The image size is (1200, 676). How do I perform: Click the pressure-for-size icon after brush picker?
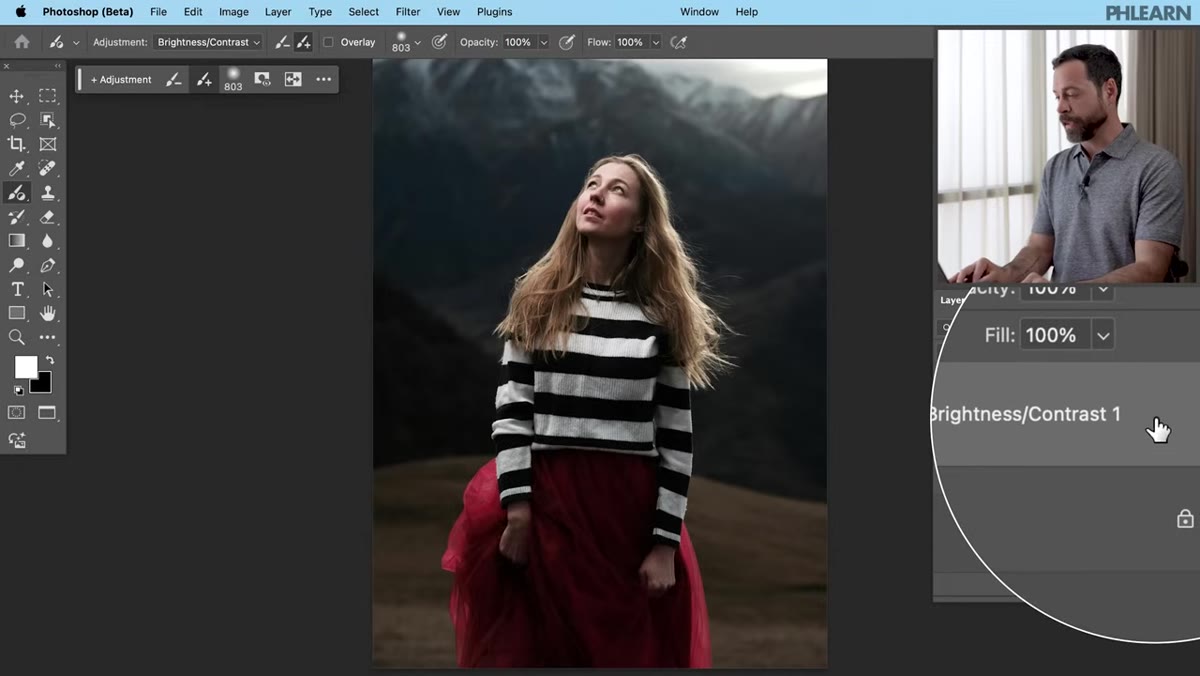439,42
